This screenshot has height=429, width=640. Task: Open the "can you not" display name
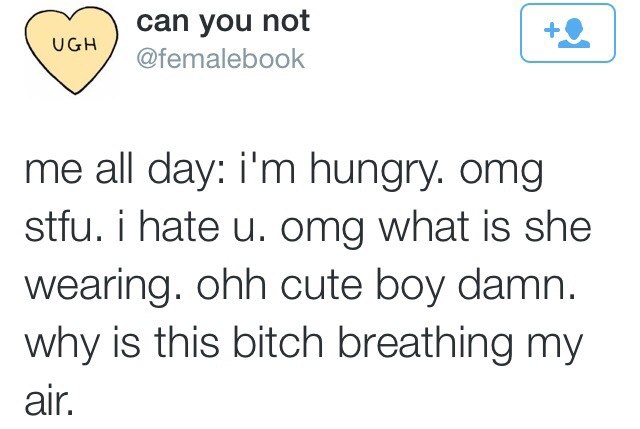click(223, 22)
